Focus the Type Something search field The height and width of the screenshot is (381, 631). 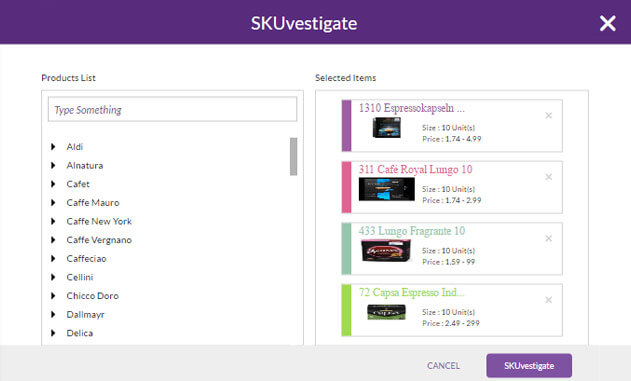[x=172, y=109]
